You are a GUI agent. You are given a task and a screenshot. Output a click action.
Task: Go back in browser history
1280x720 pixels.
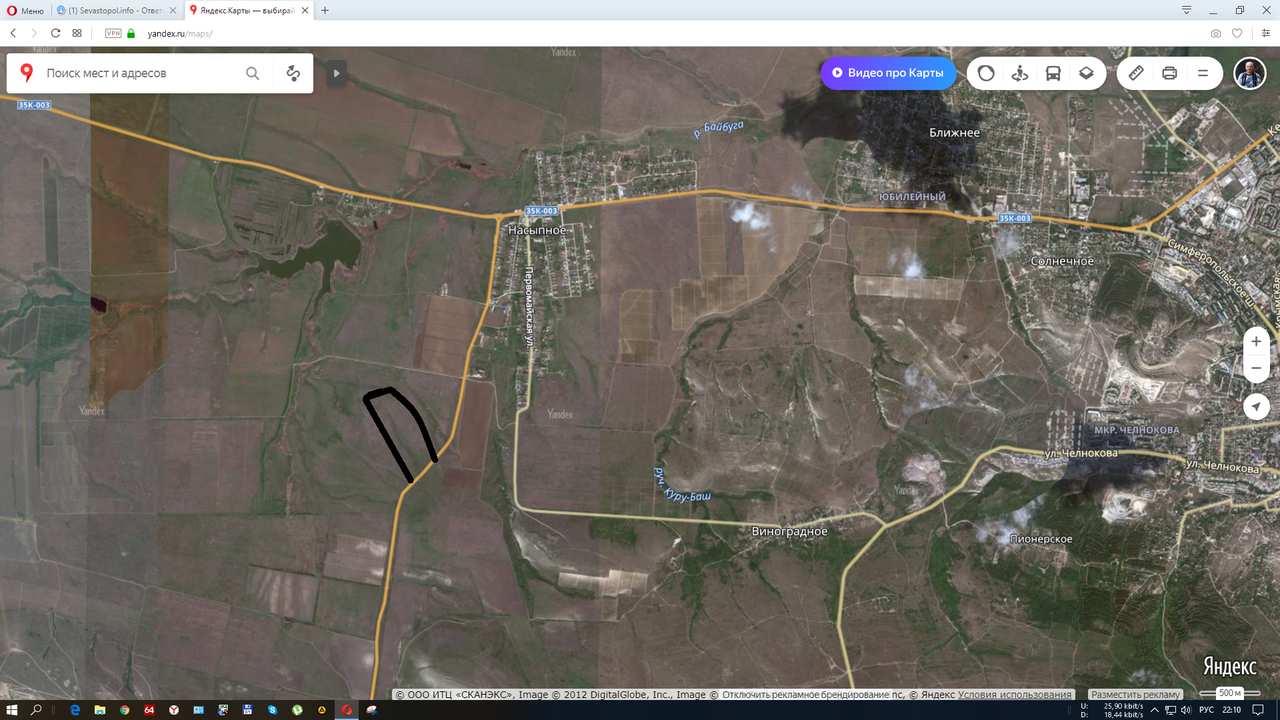tap(13, 33)
